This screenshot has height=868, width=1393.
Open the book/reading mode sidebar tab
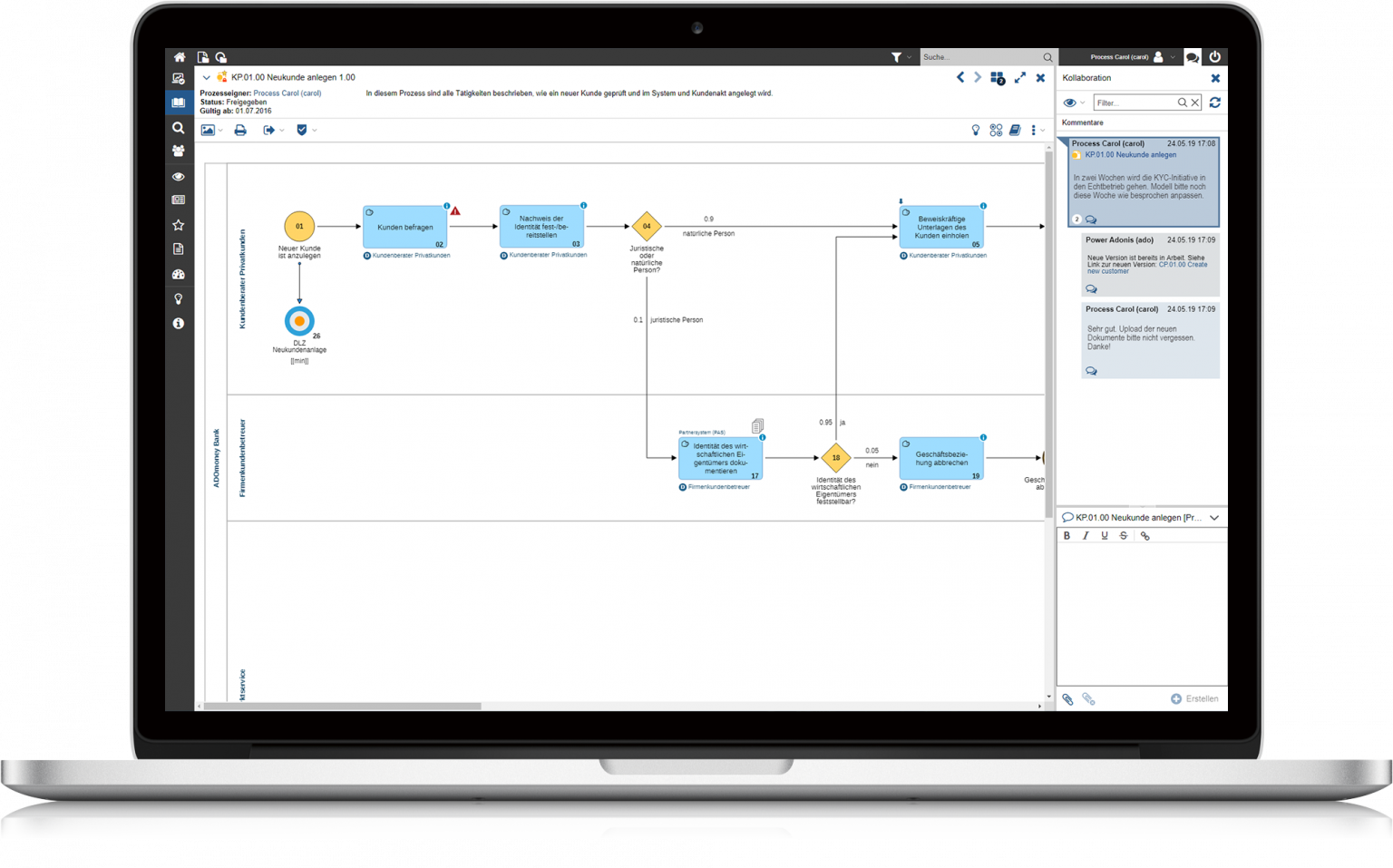(179, 102)
